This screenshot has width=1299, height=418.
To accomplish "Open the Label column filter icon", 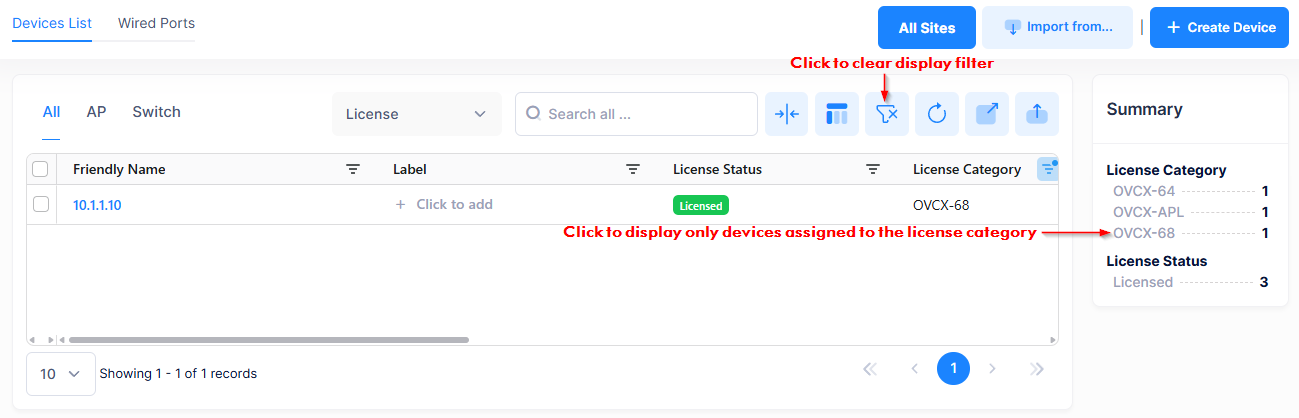I will coord(633,170).
